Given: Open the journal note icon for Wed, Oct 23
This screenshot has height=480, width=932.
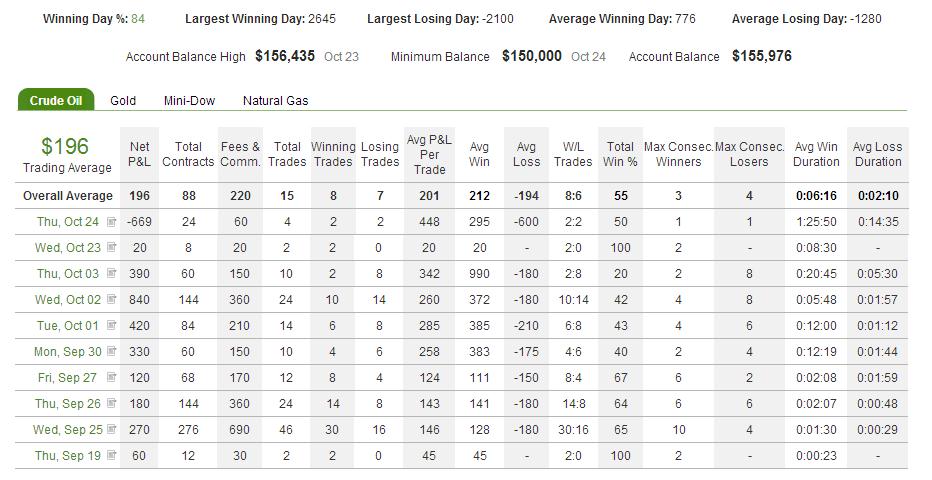Looking at the screenshot, I should click(111, 248).
